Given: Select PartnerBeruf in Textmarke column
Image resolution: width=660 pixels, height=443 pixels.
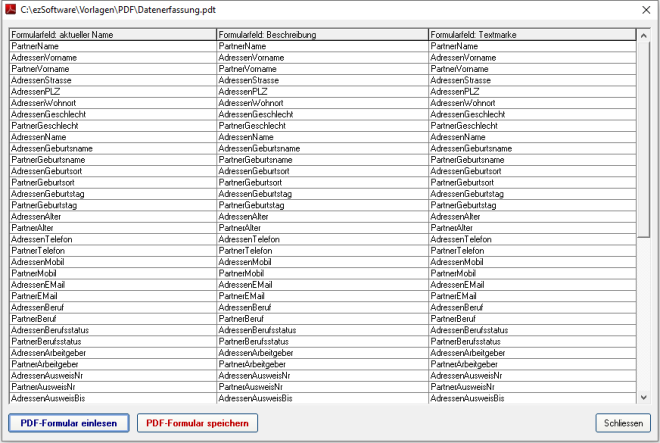Looking at the screenshot, I should (532, 319).
